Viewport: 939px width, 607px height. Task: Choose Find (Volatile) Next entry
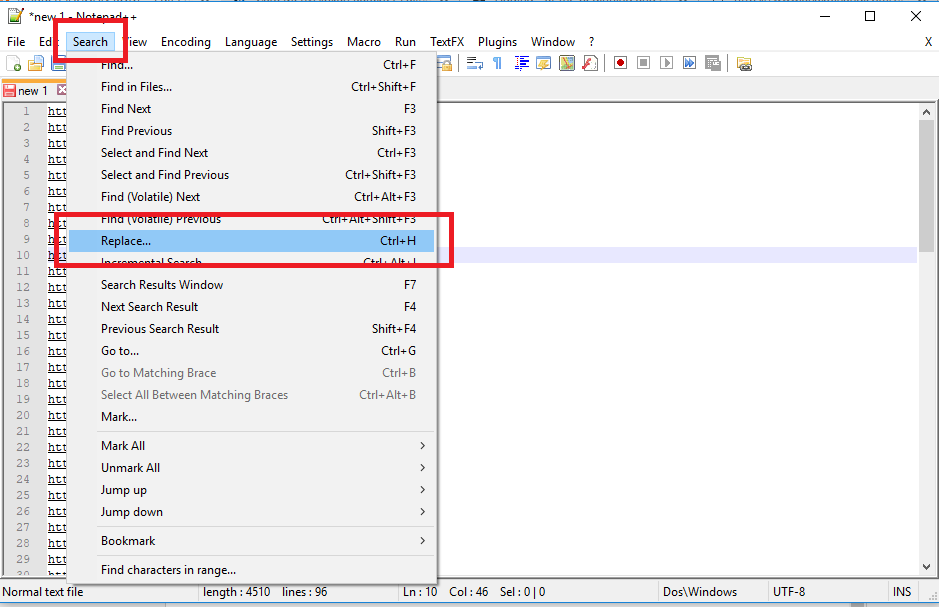click(x=252, y=197)
